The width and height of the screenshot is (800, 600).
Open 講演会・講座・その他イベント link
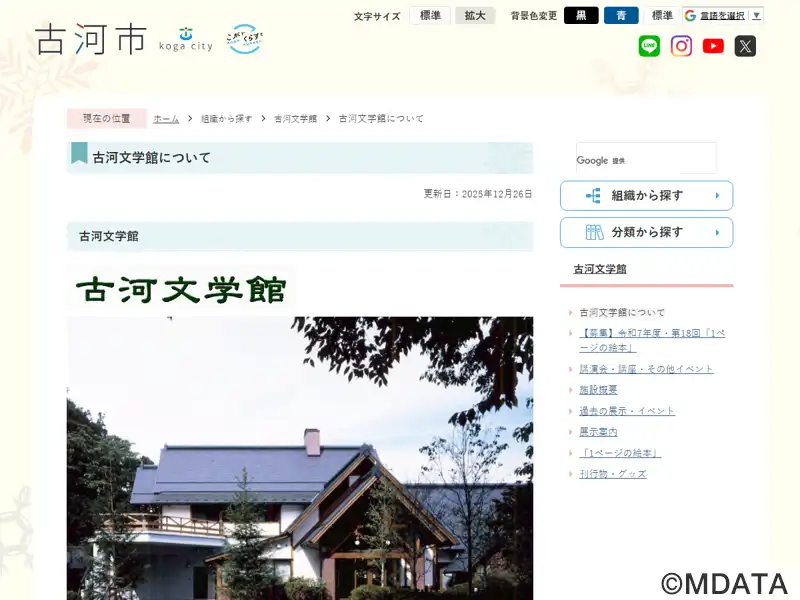click(x=646, y=369)
